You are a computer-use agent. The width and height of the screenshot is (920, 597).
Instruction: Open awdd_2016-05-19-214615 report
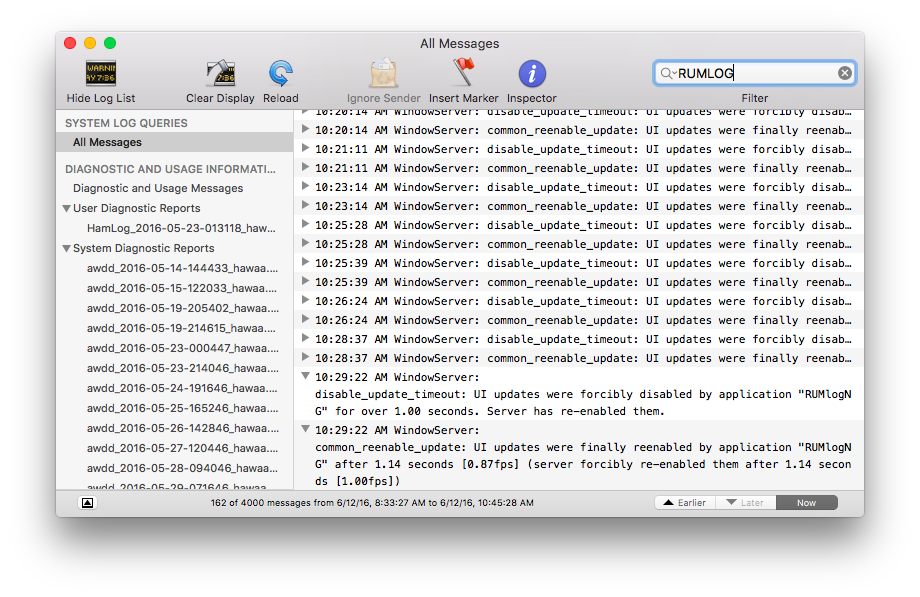[x=181, y=328]
